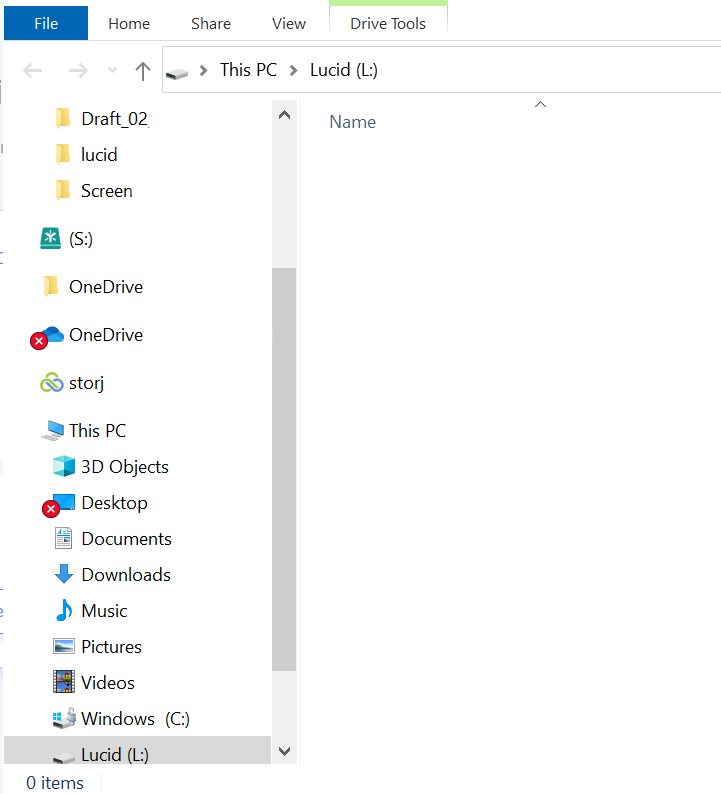Open 3D Objects in sidebar

pyautogui.click(x=125, y=467)
